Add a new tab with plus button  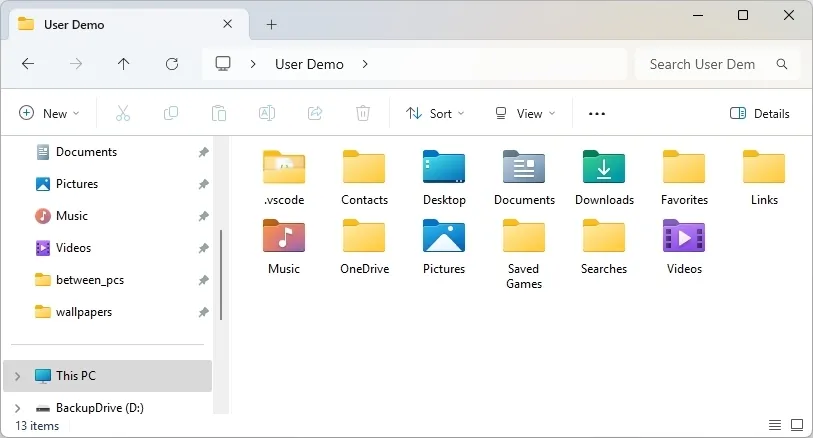pyautogui.click(x=271, y=24)
